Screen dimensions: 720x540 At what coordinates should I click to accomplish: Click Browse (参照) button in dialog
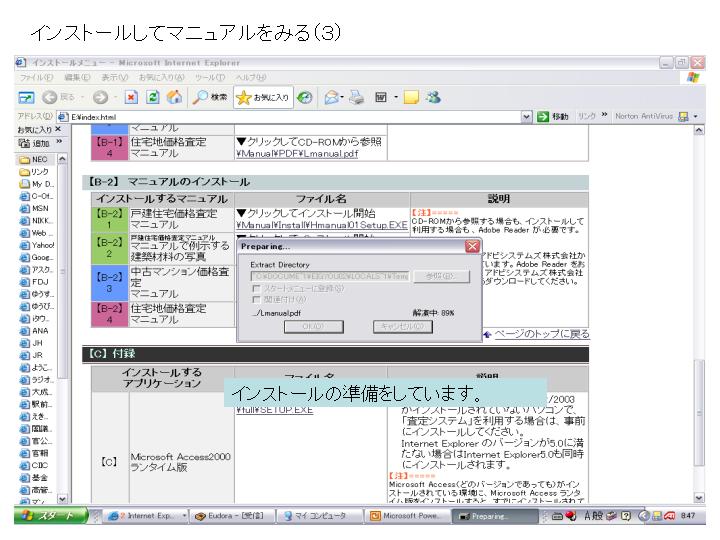441,276
